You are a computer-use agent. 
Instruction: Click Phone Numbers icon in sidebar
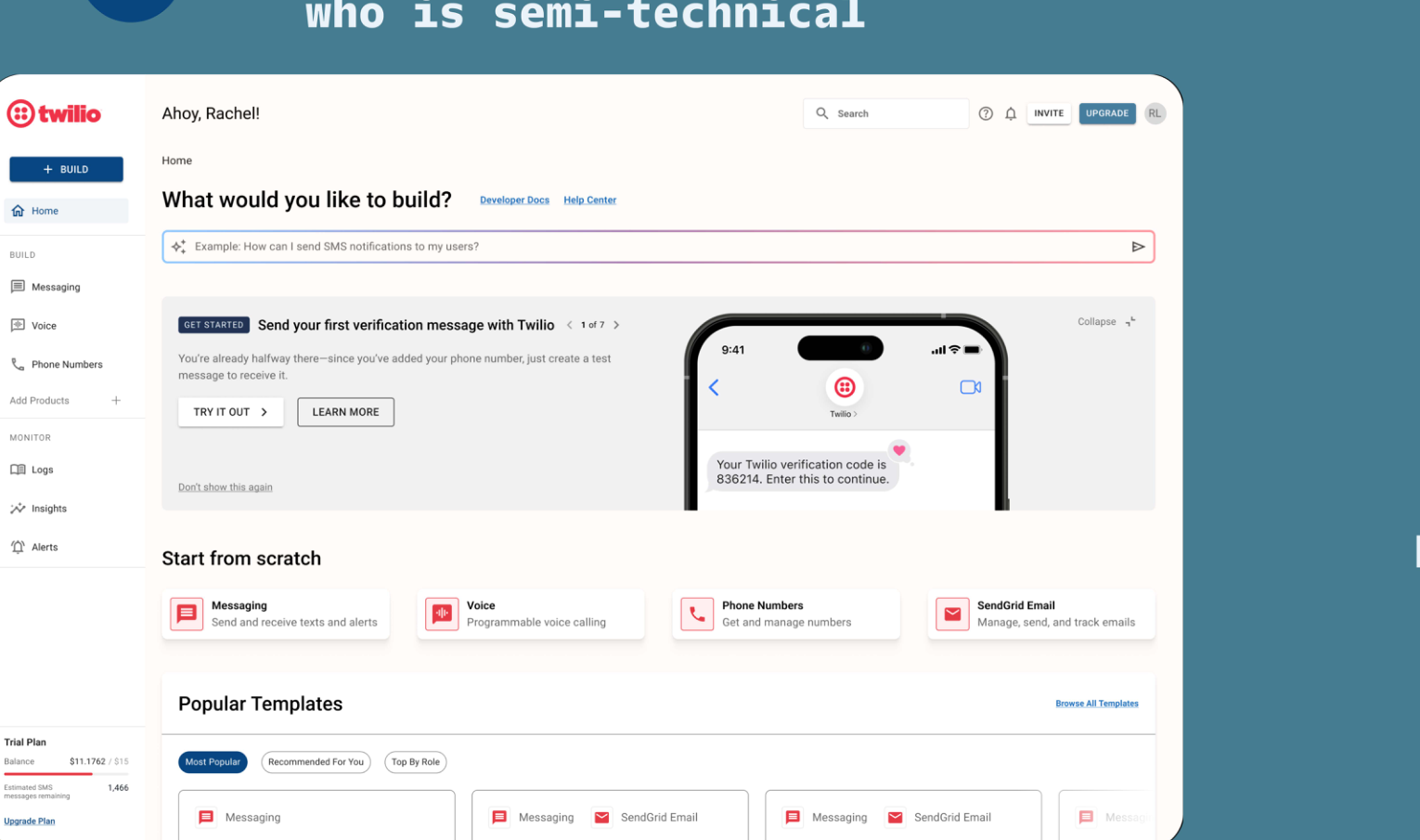pyautogui.click(x=18, y=365)
